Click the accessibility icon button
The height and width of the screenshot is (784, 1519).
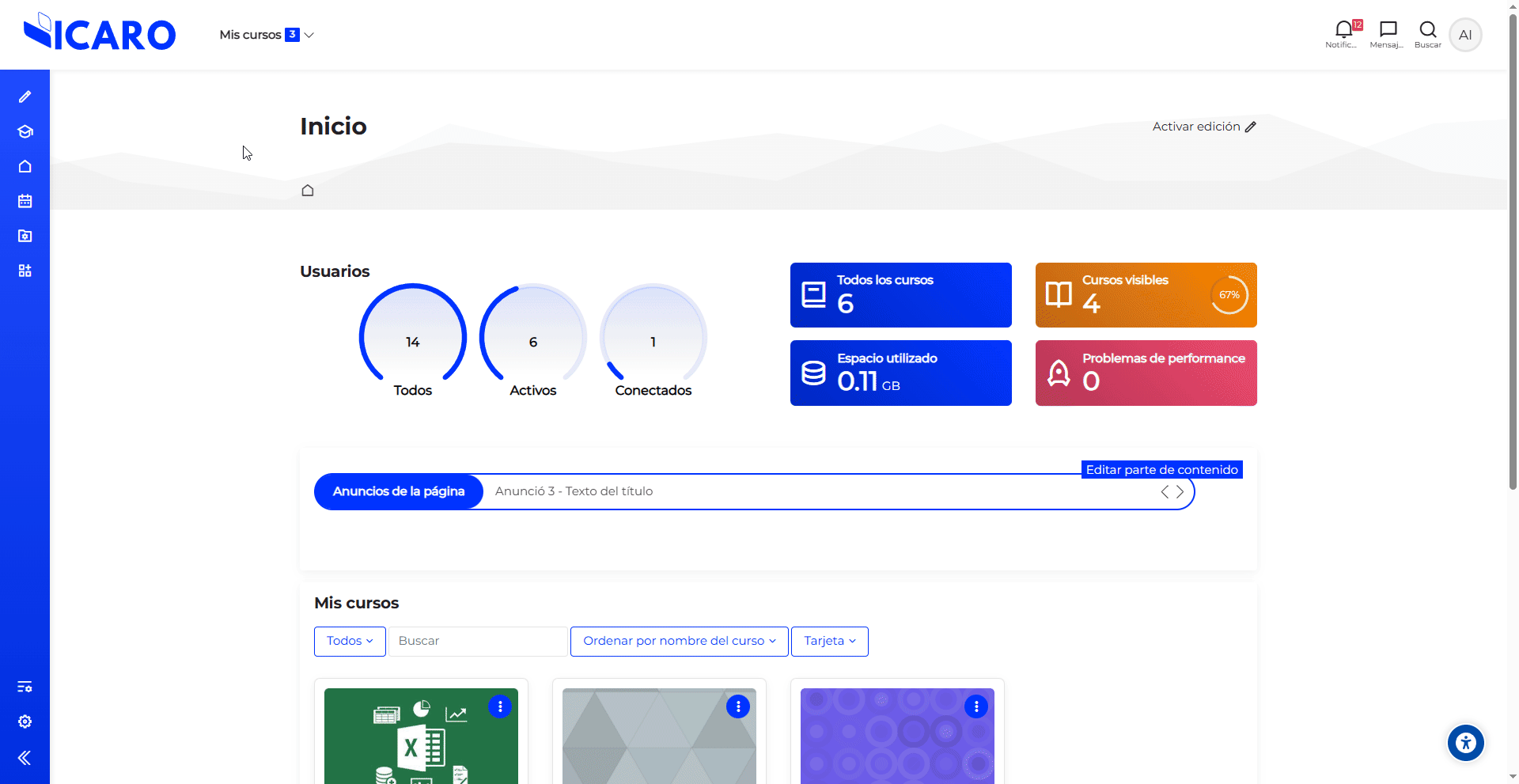click(x=1465, y=743)
